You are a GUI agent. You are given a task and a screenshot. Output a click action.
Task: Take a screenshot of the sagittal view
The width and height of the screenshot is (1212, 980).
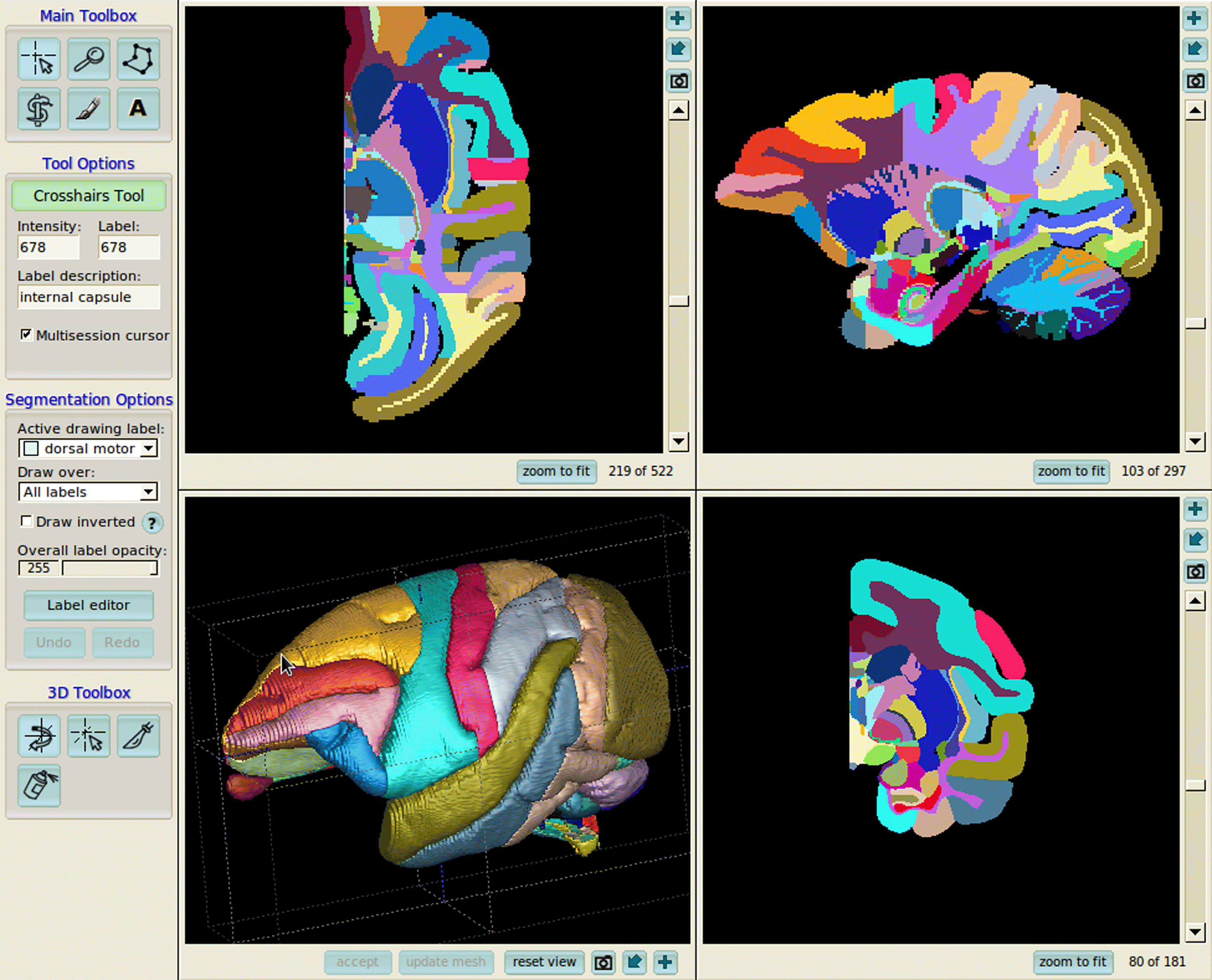[1196, 81]
